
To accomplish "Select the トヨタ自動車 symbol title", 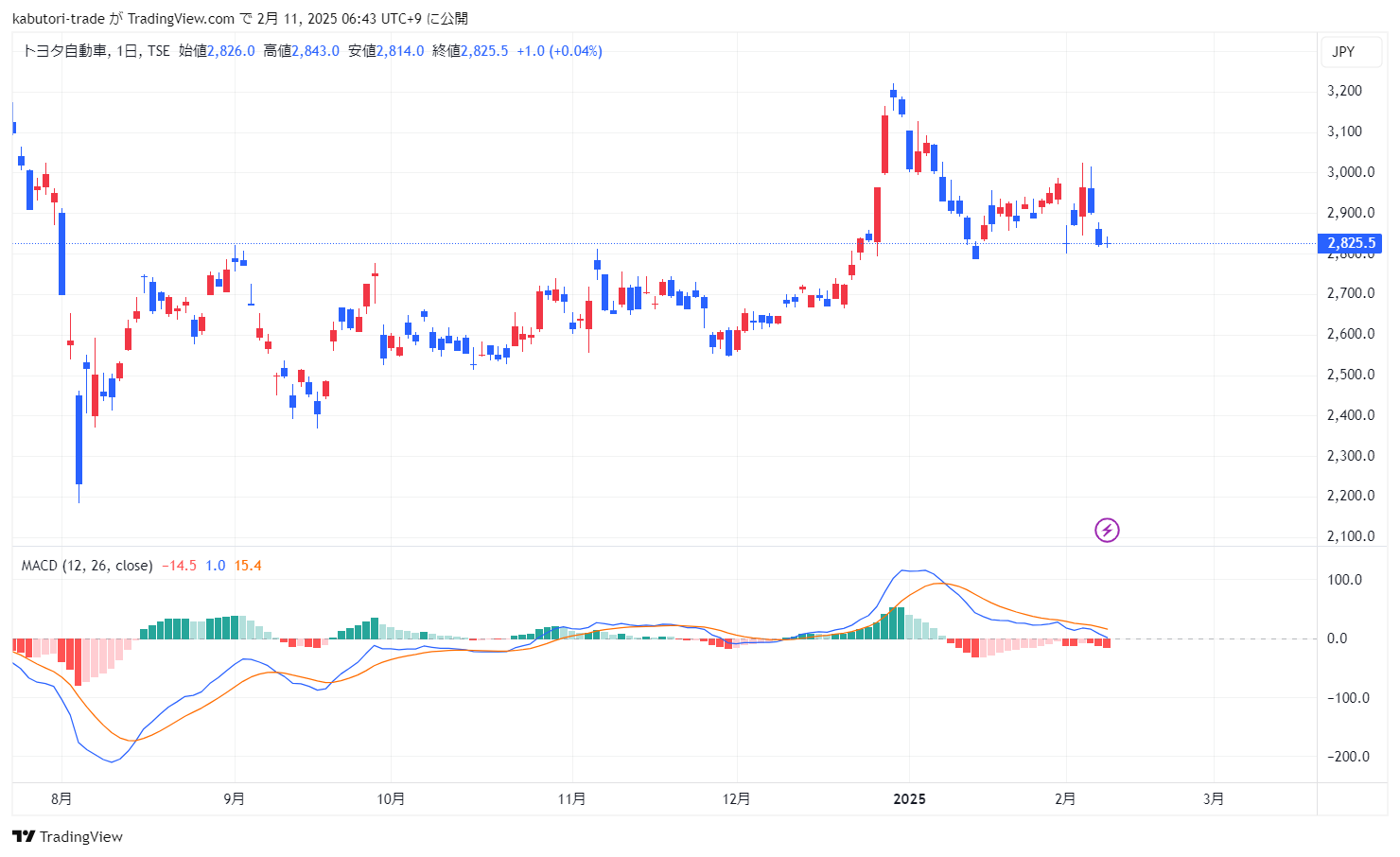I will (x=64, y=51).
